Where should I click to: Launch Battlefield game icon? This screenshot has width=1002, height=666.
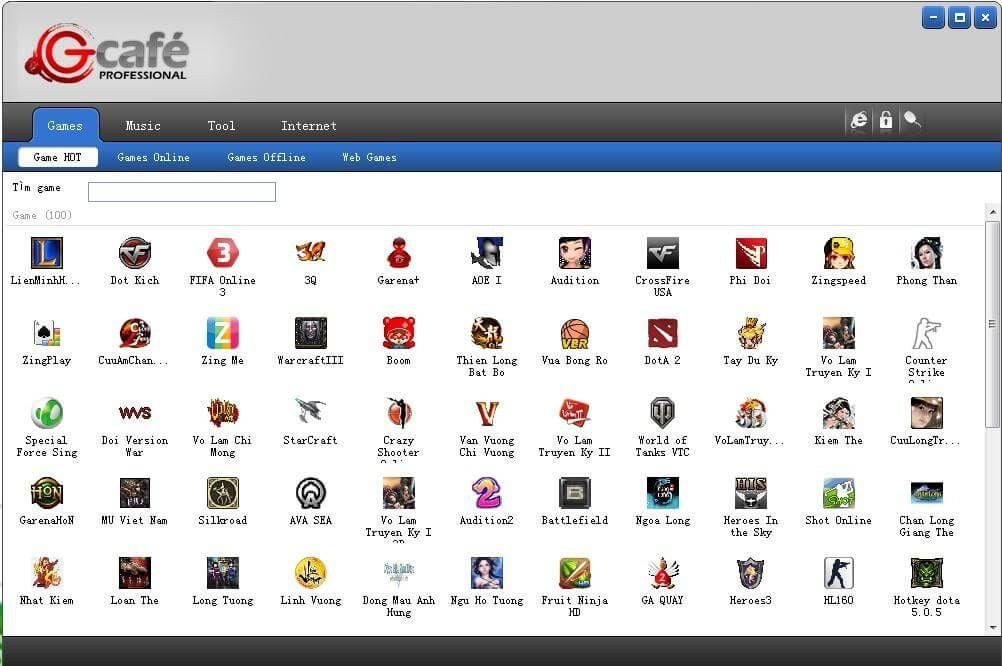point(574,493)
